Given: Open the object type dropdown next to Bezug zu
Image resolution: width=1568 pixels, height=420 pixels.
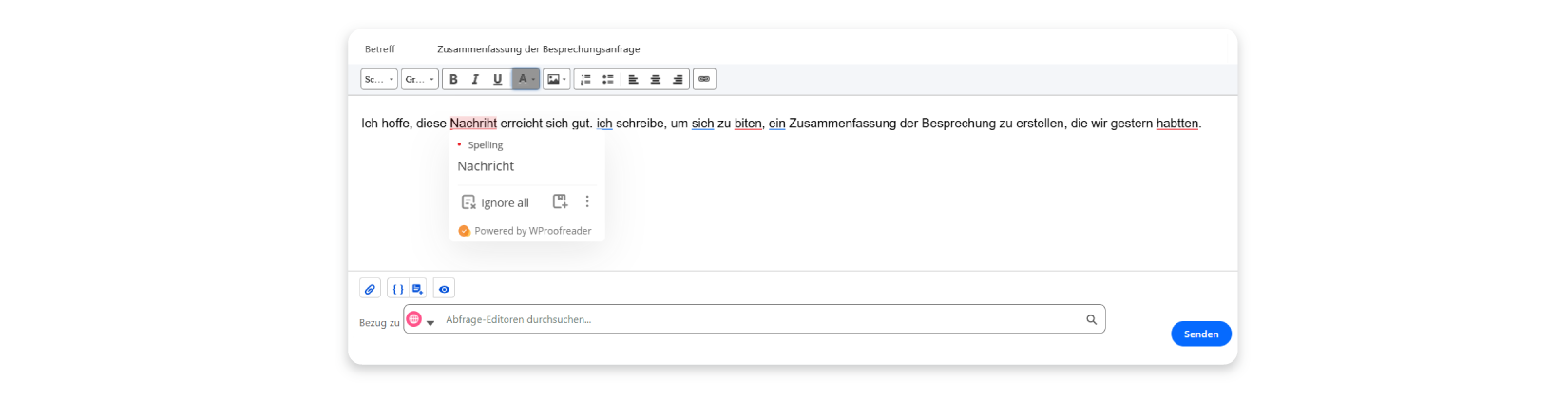Looking at the screenshot, I should (x=430, y=323).
